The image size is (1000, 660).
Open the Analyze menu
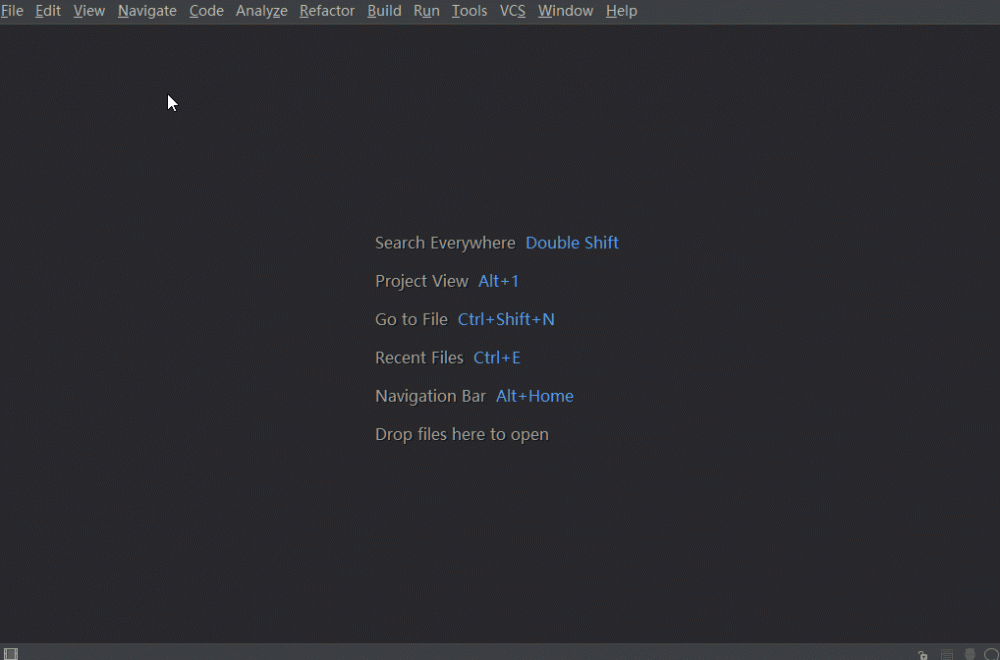pyautogui.click(x=261, y=11)
